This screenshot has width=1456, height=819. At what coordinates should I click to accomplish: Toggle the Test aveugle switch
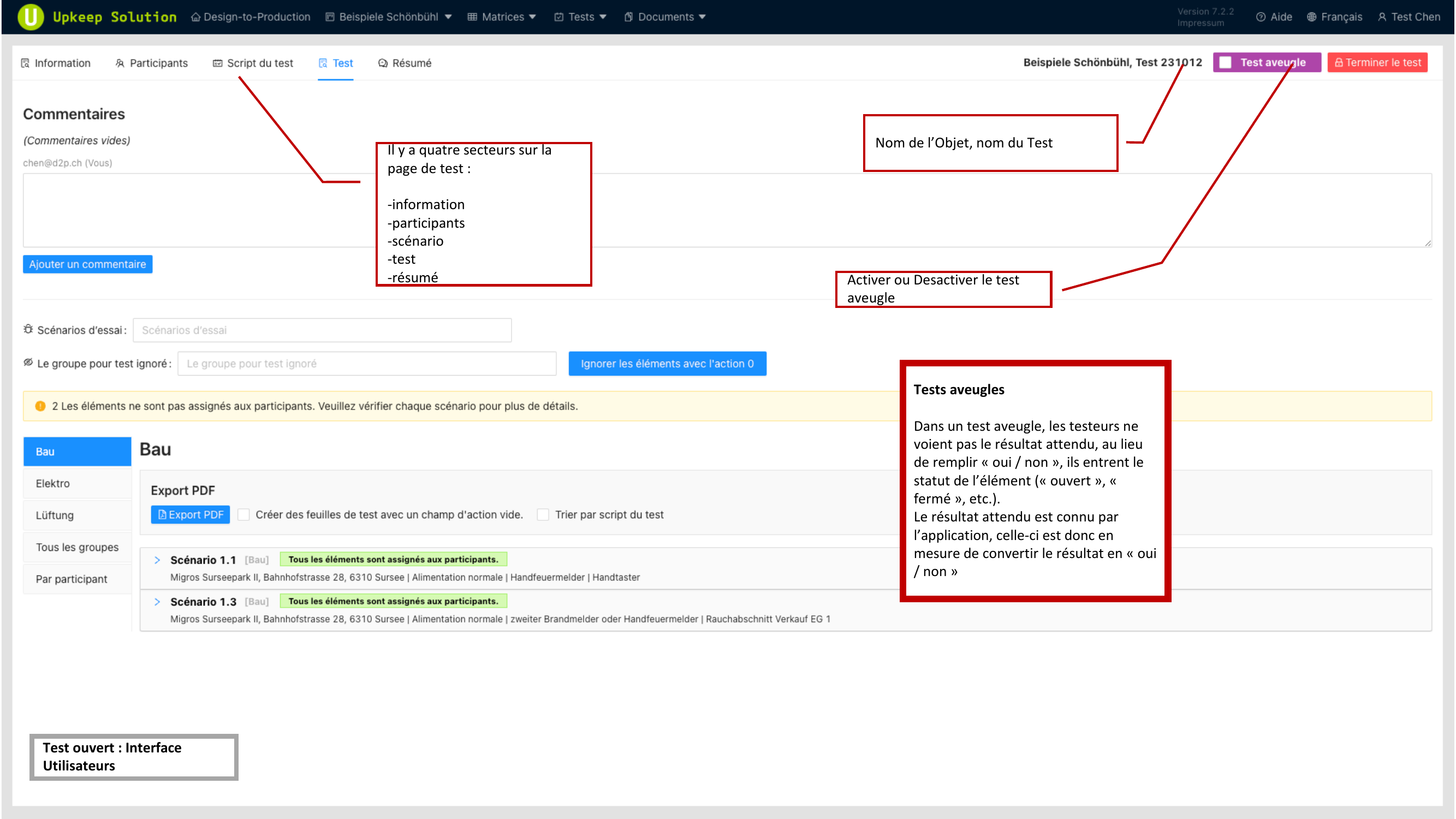tap(1226, 62)
